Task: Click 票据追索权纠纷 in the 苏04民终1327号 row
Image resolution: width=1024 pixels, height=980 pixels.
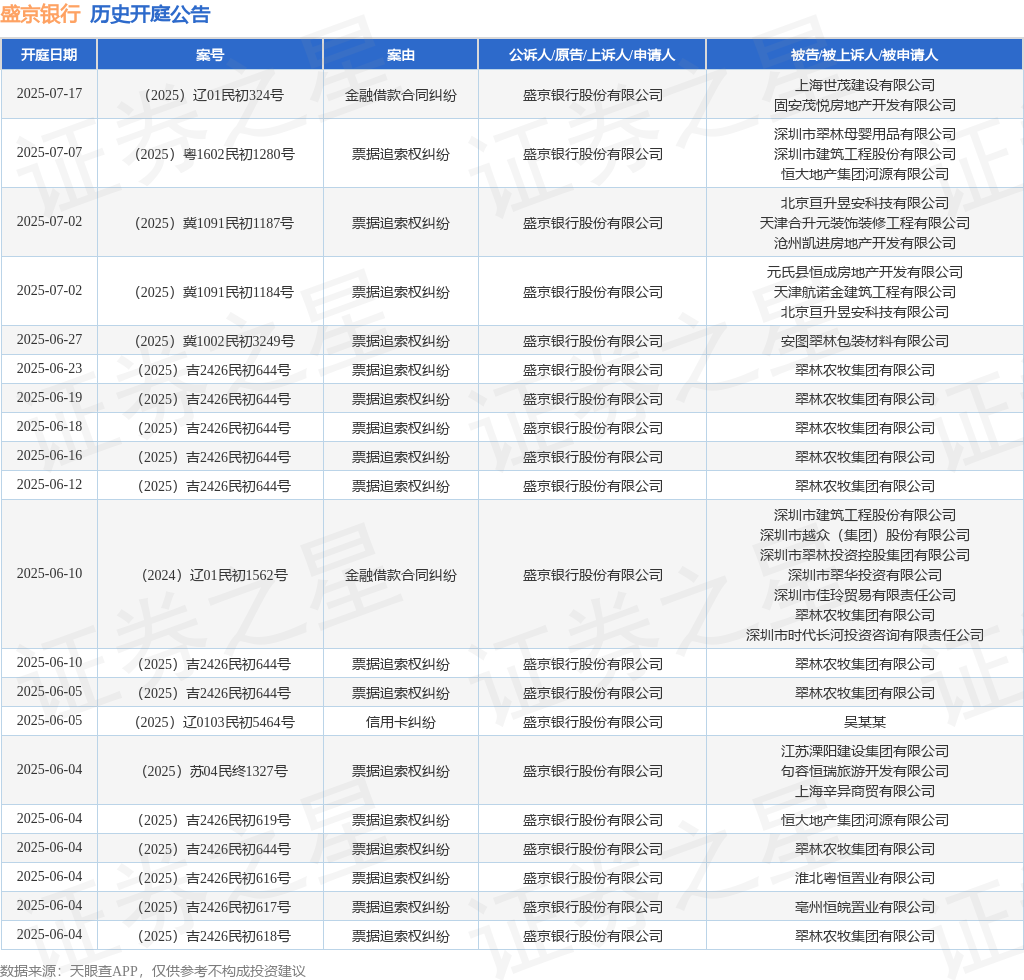Action: 400,771
